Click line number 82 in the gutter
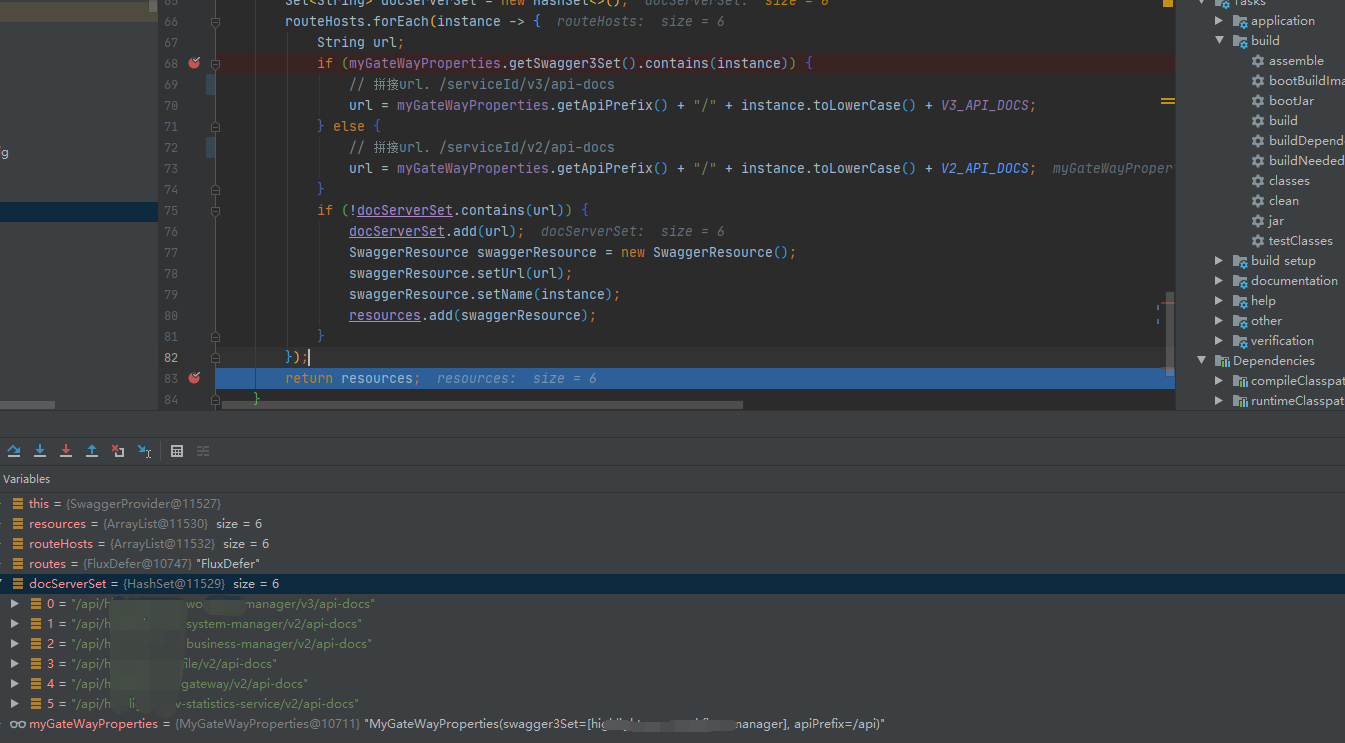The height and width of the screenshot is (743, 1345). pos(170,357)
